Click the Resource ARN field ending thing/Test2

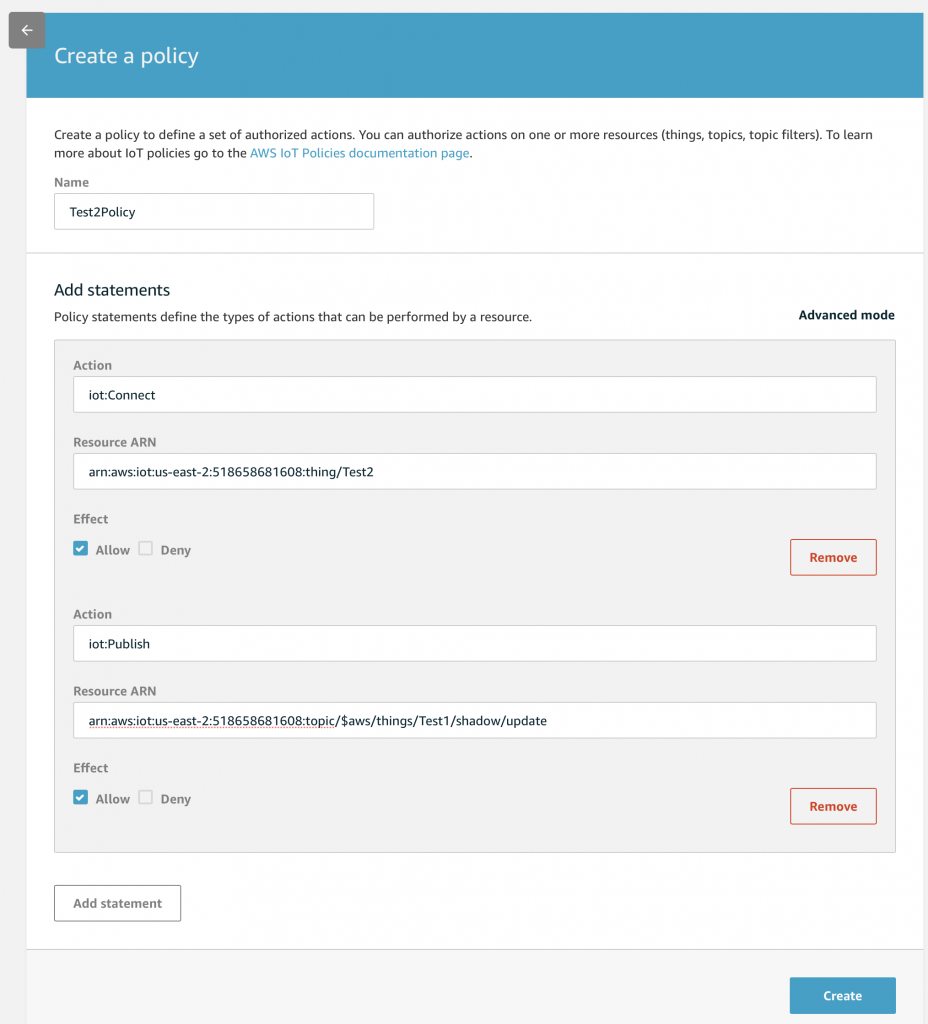click(x=475, y=472)
